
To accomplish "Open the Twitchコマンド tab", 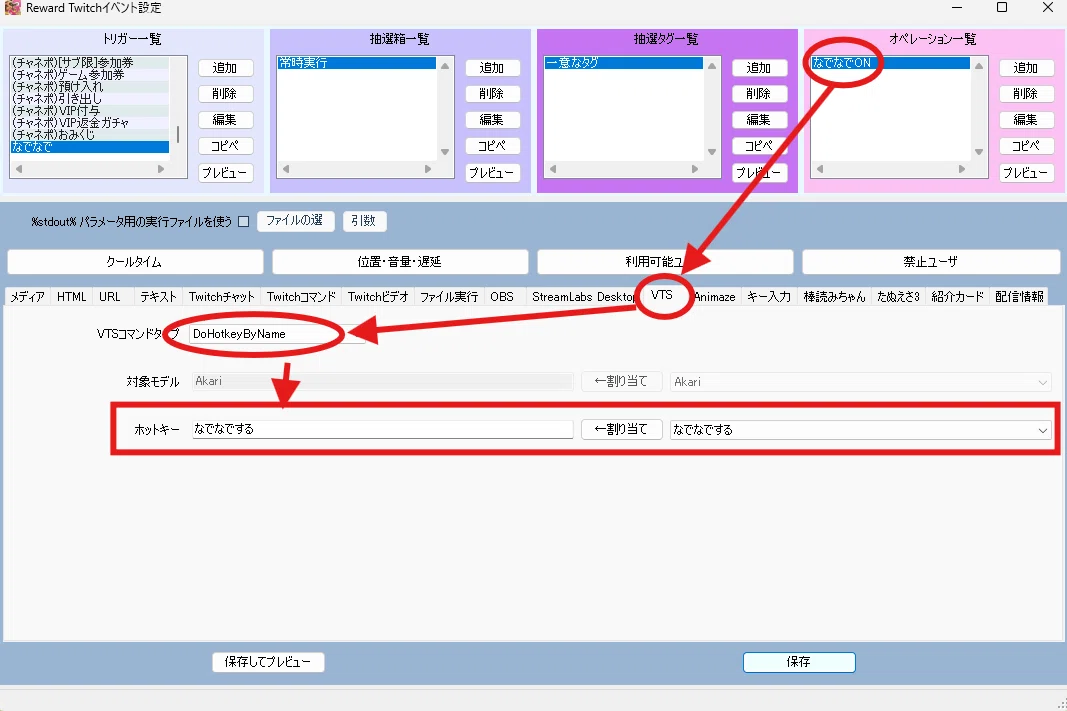I will coord(301,297).
